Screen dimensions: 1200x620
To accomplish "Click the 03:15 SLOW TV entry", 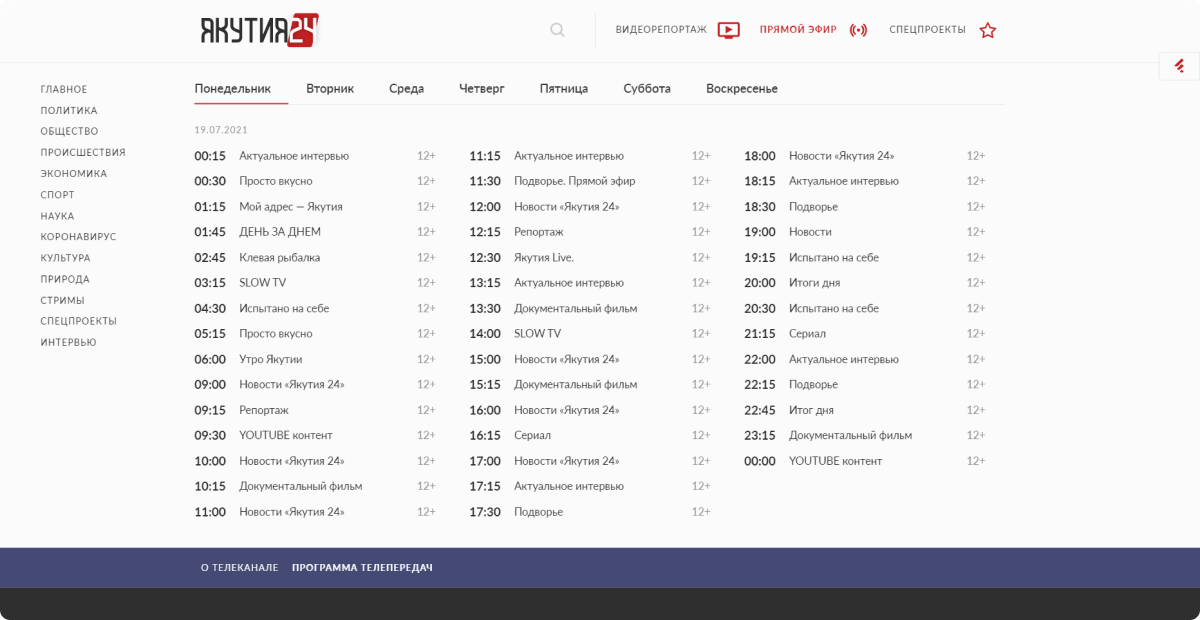I will tap(315, 283).
